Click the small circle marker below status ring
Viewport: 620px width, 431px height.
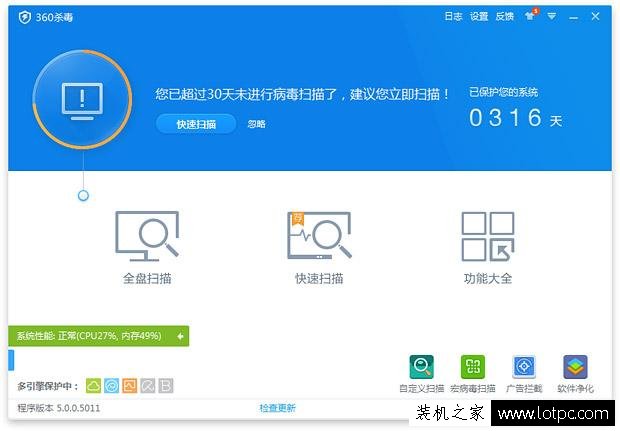tap(83, 195)
